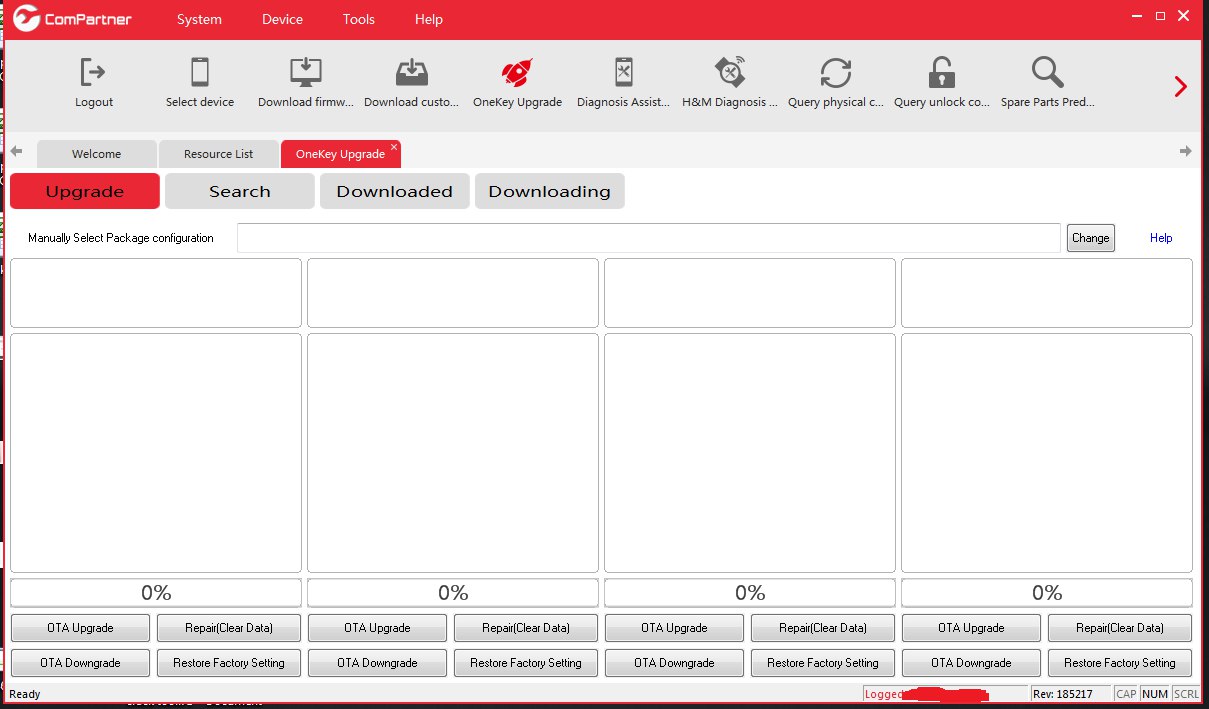The width and height of the screenshot is (1209, 709).
Task: Click the Query physical configuration icon
Action: click(836, 82)
